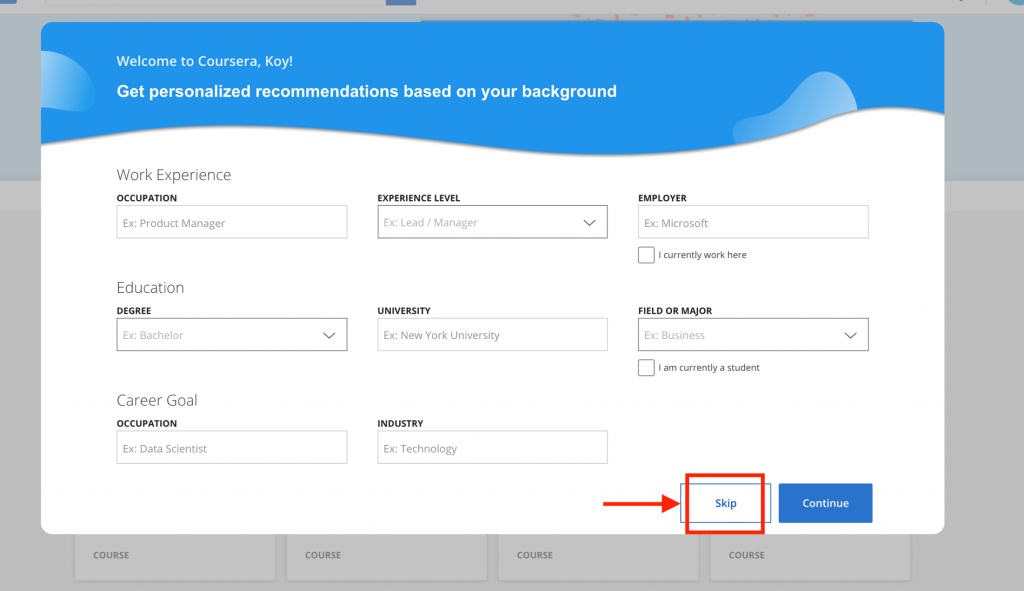Open the Degree dropdown
The height and width of the screenshot is (591, 1024).
pos(232,334)
